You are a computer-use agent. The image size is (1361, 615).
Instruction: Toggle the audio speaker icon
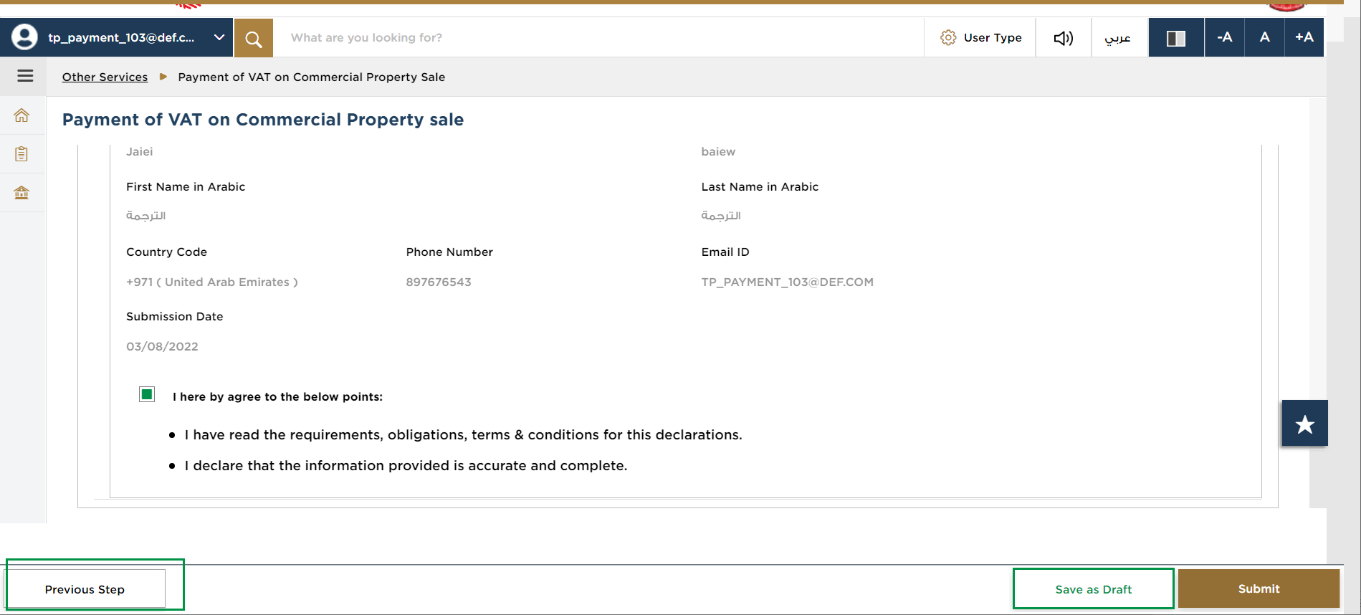1063,38
